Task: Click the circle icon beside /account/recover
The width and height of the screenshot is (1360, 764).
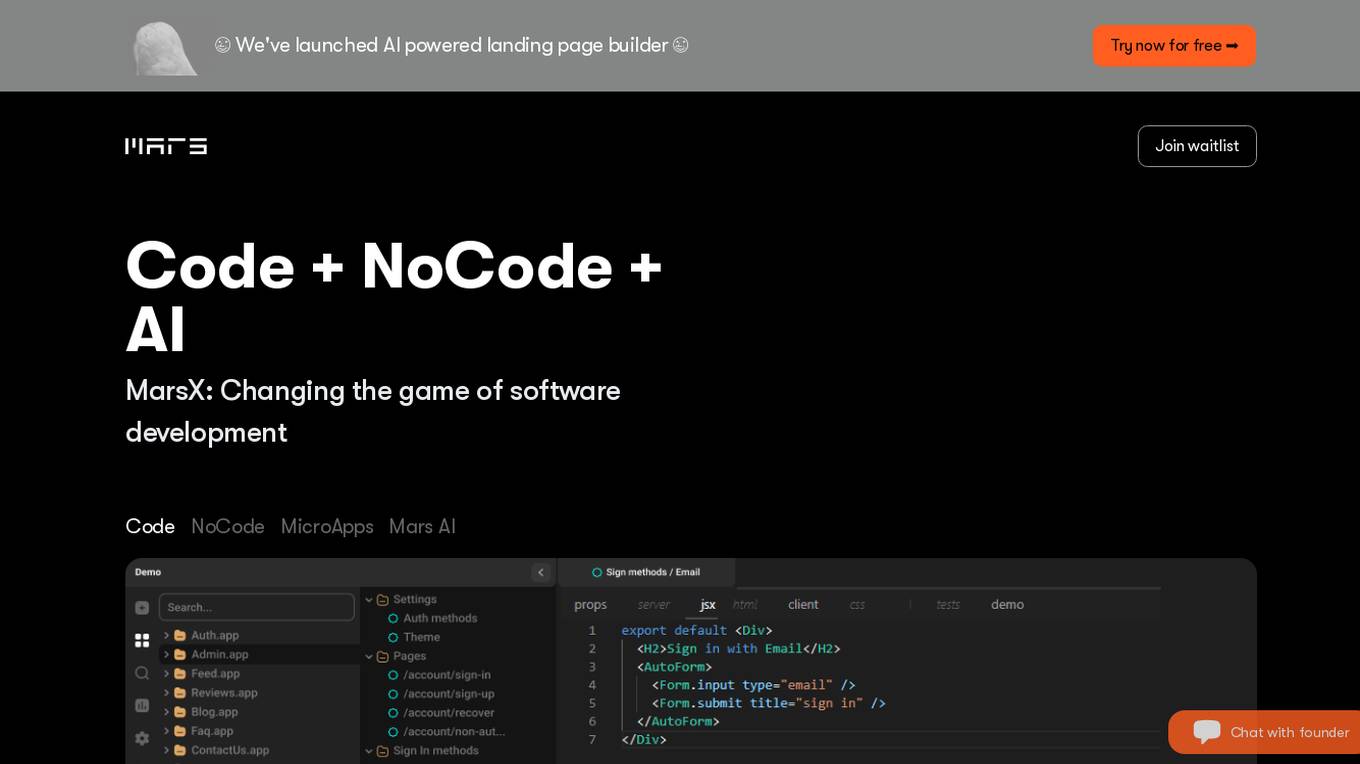Action: click(x=393, y=713)
